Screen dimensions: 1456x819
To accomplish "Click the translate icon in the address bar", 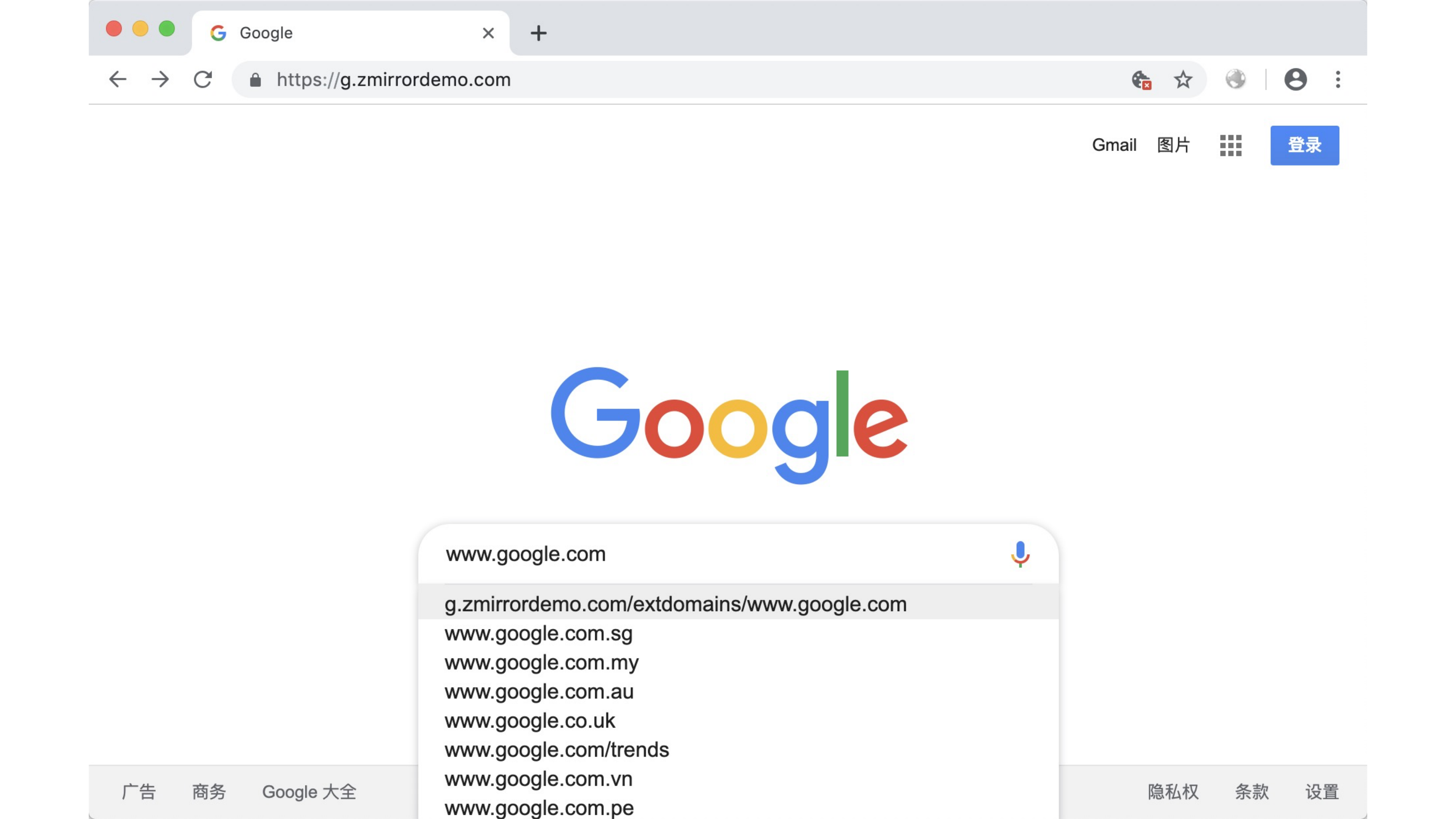I will coord(1142,80).
